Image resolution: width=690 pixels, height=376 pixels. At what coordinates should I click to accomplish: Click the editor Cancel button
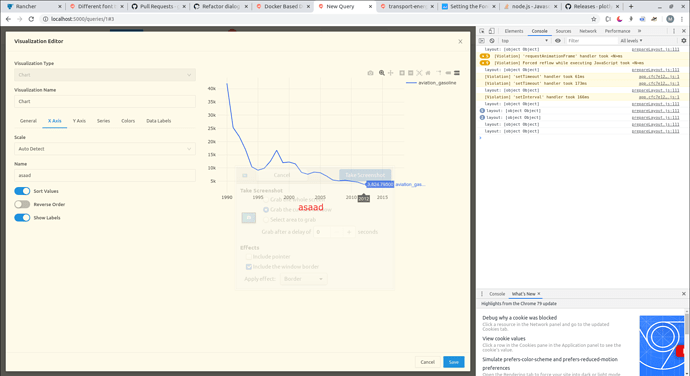point(427,362)
